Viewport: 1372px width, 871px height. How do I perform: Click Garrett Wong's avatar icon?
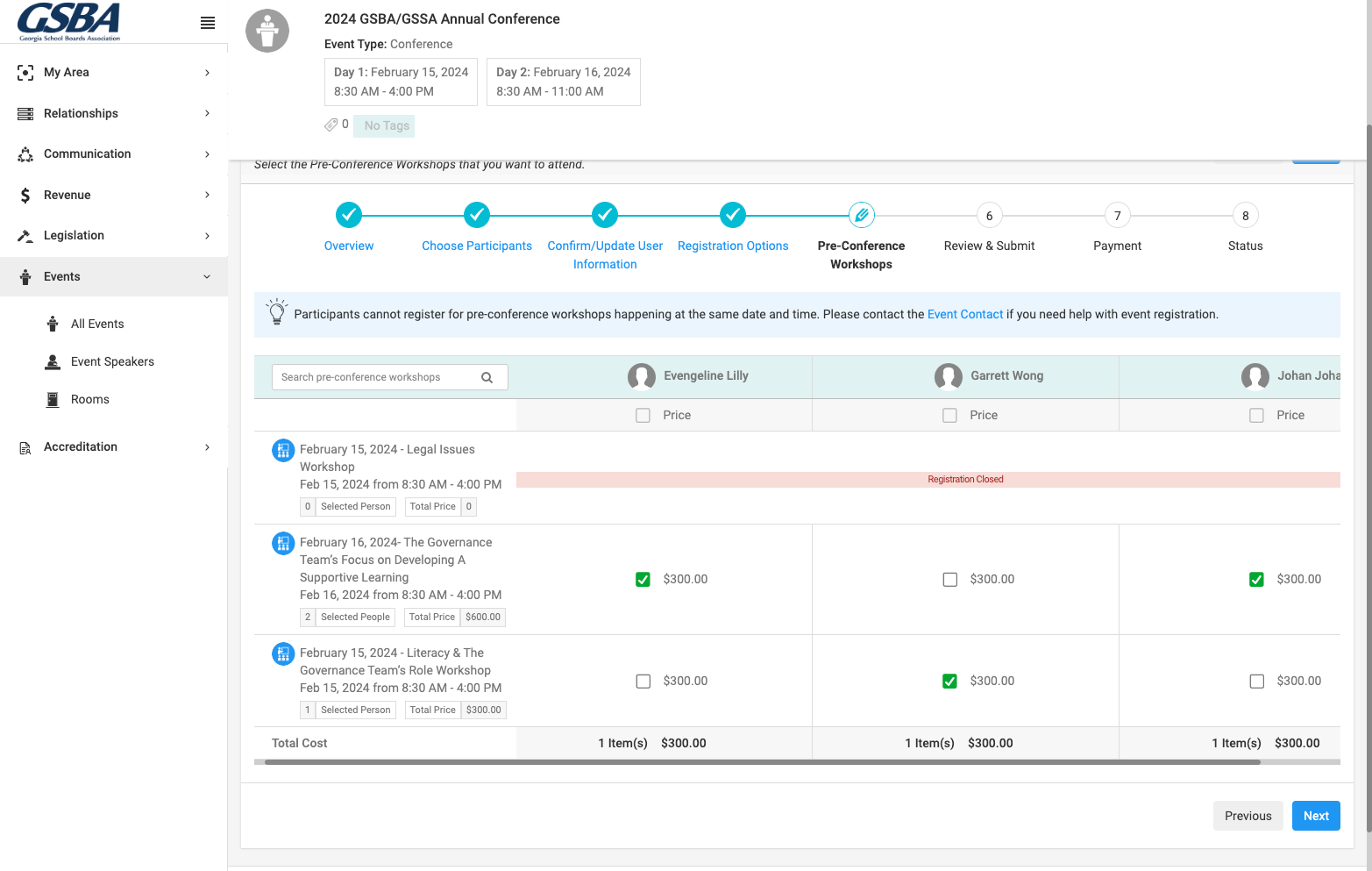click(949, 376)
